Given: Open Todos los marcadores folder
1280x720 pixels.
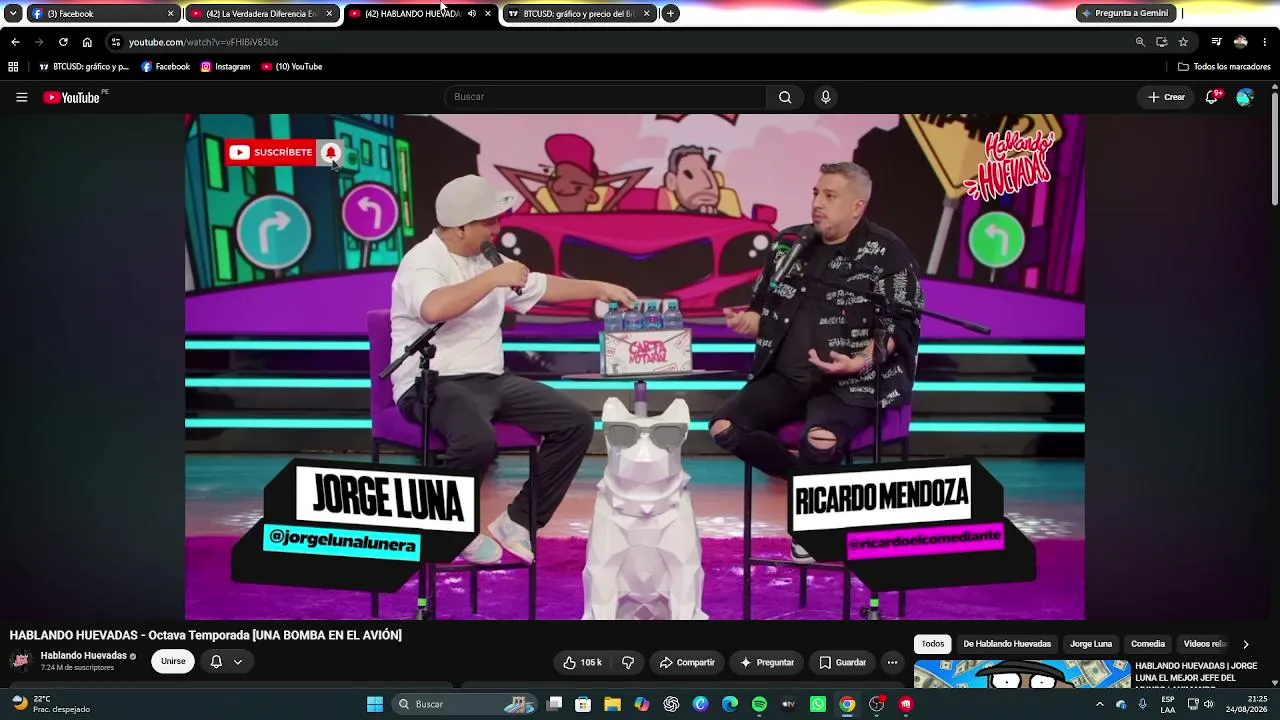Looking at the screenshot, I should [x=1224, y=67].
